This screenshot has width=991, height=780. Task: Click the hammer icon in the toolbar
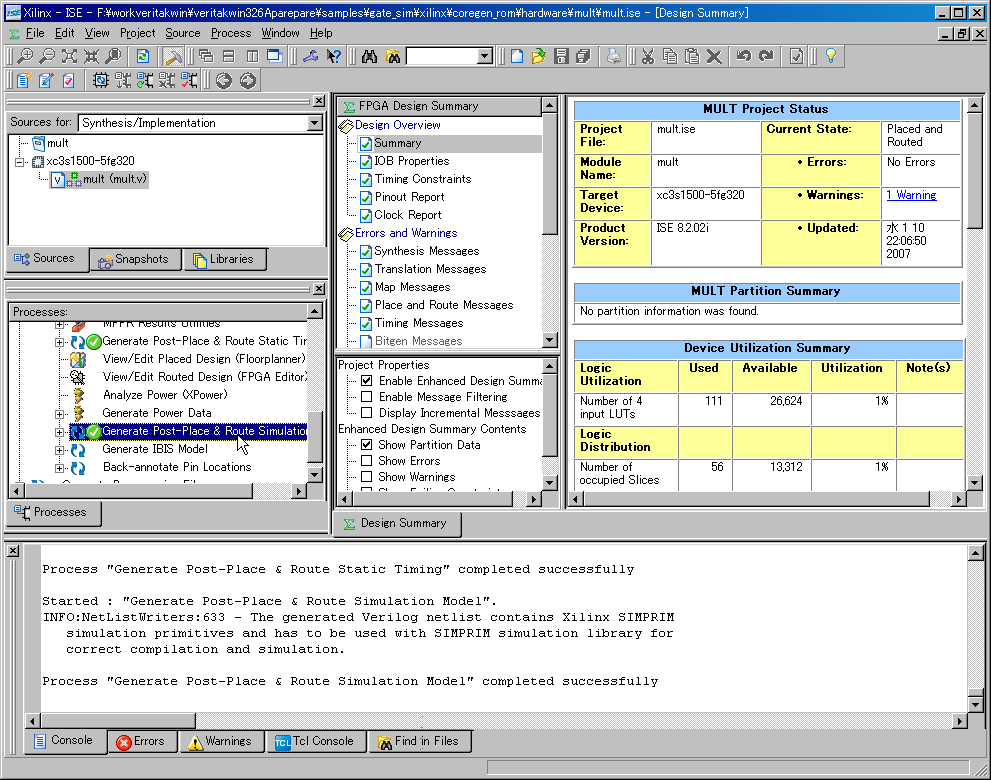point(172,56)
